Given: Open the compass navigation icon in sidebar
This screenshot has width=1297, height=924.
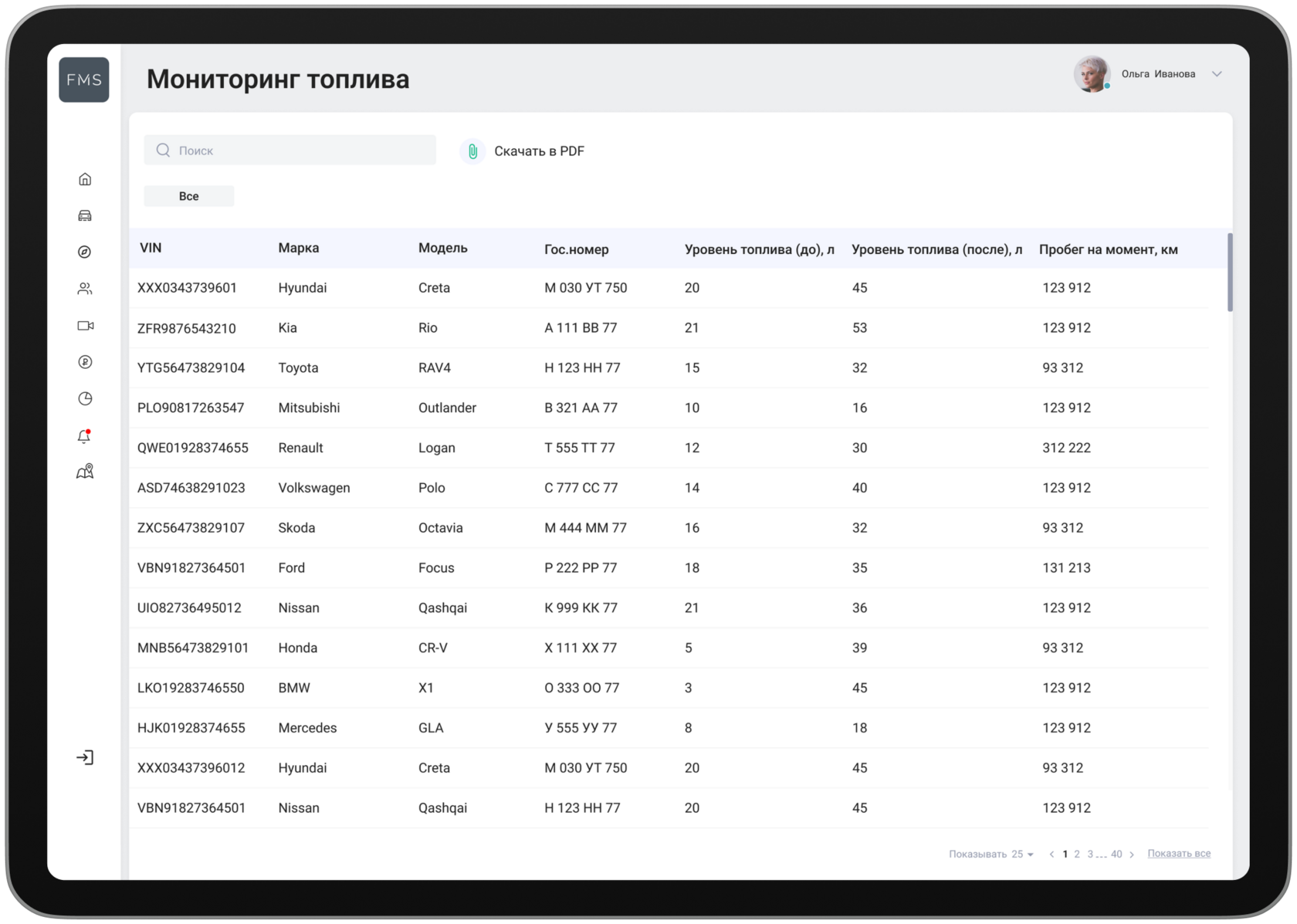Looking at the screenshot, I should coord(85,252).
